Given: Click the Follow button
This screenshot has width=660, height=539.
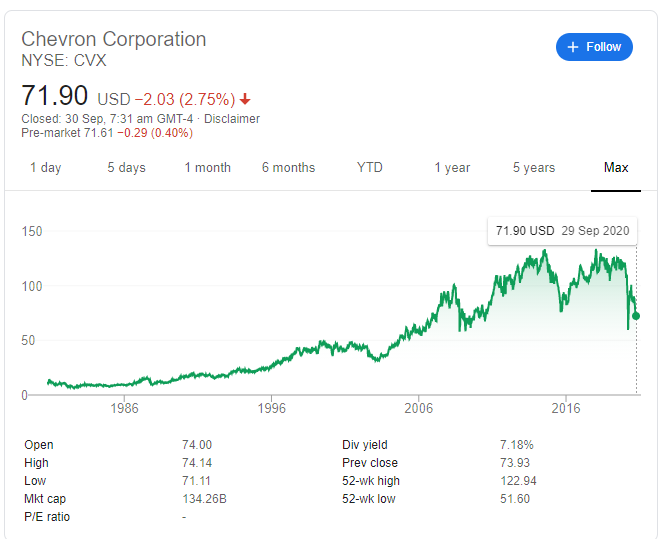Looking at the screenshot, I should [x=594, y=47].
